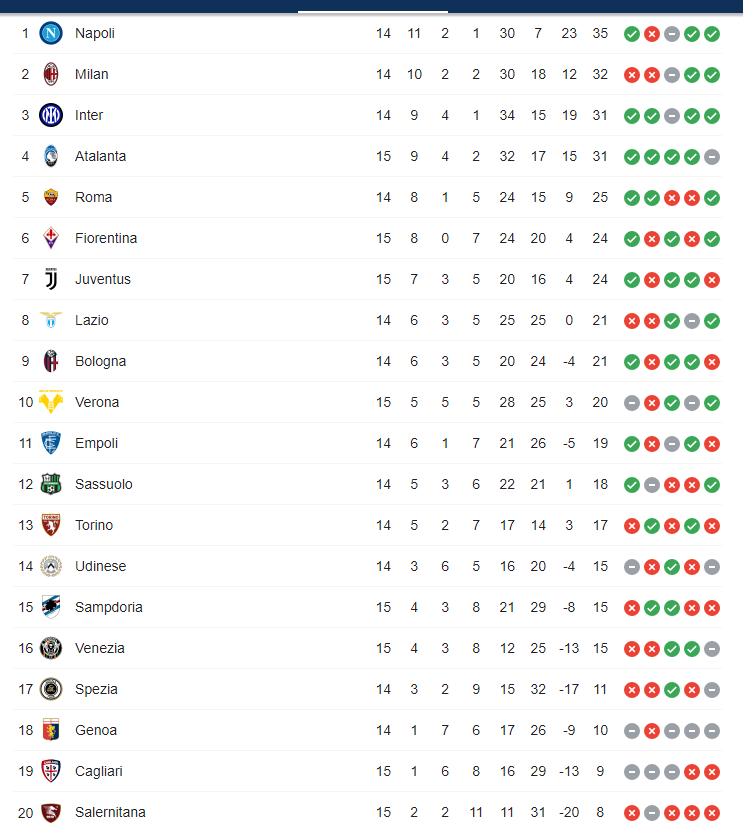
Task: Open the Roma team link
Action: coord(93,198)
